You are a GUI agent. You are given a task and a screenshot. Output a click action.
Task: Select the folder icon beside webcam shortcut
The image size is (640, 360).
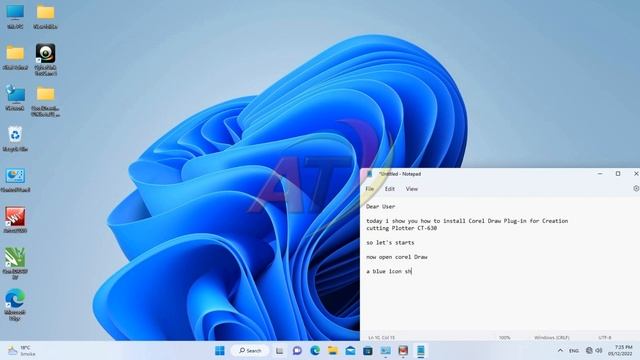[15, 57]
